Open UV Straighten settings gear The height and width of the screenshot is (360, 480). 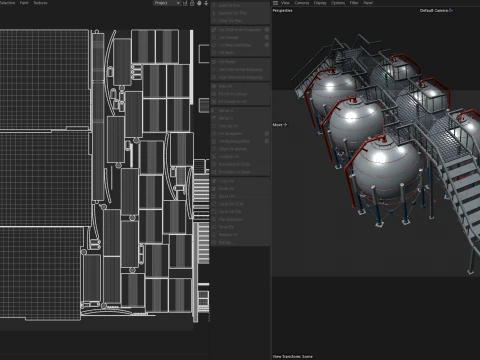pos(267,133)
